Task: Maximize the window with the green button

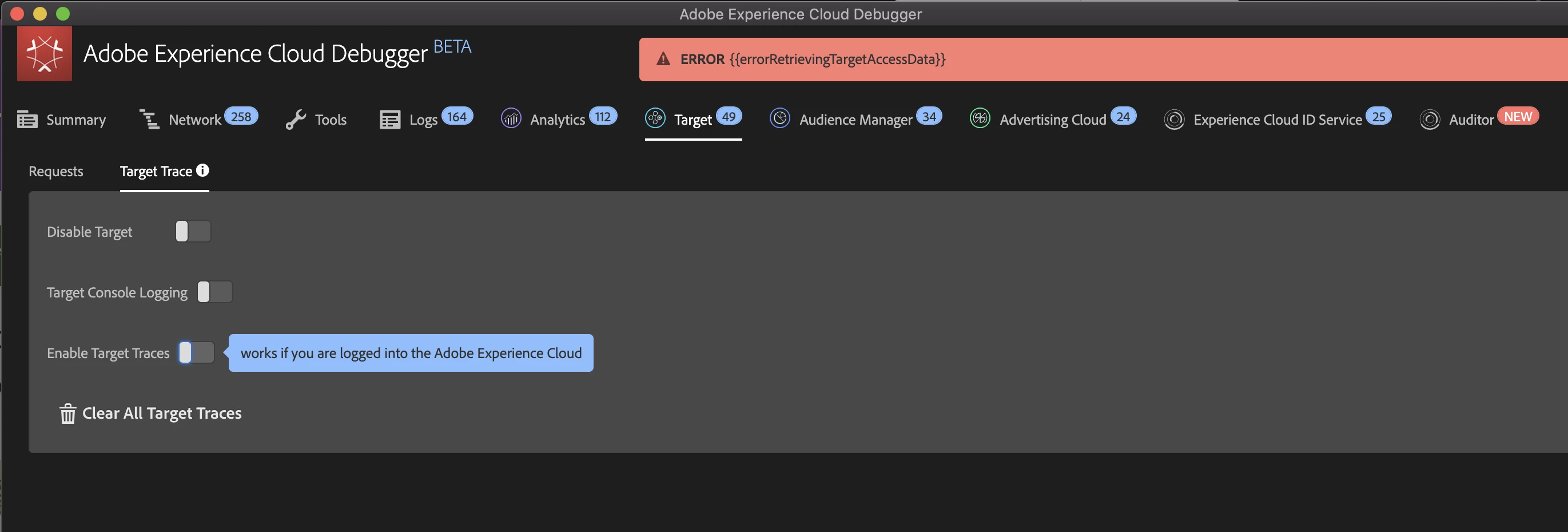Action: (63, 13)
